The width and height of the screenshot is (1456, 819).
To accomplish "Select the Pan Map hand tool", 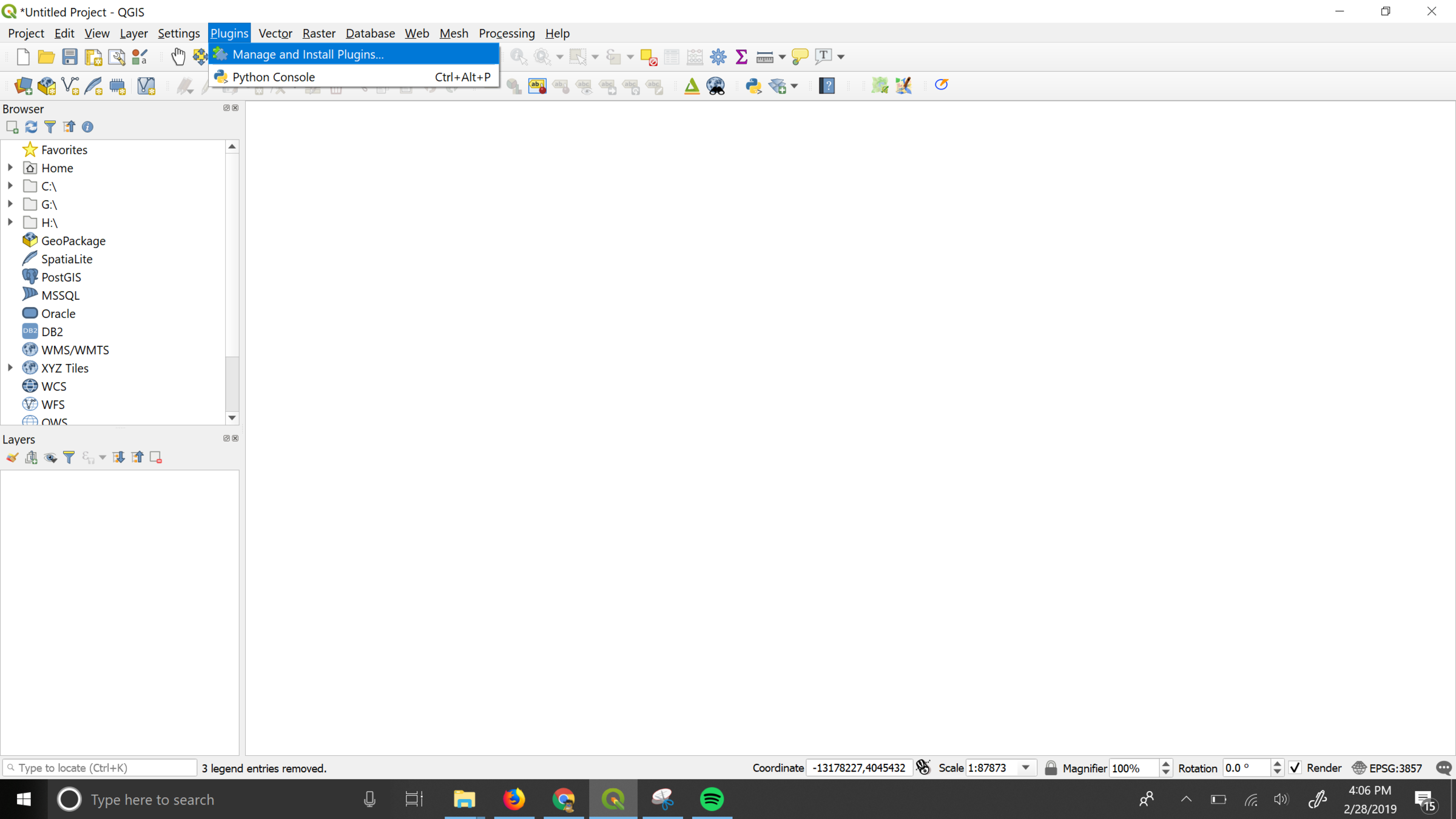I will tap(178, 56).
